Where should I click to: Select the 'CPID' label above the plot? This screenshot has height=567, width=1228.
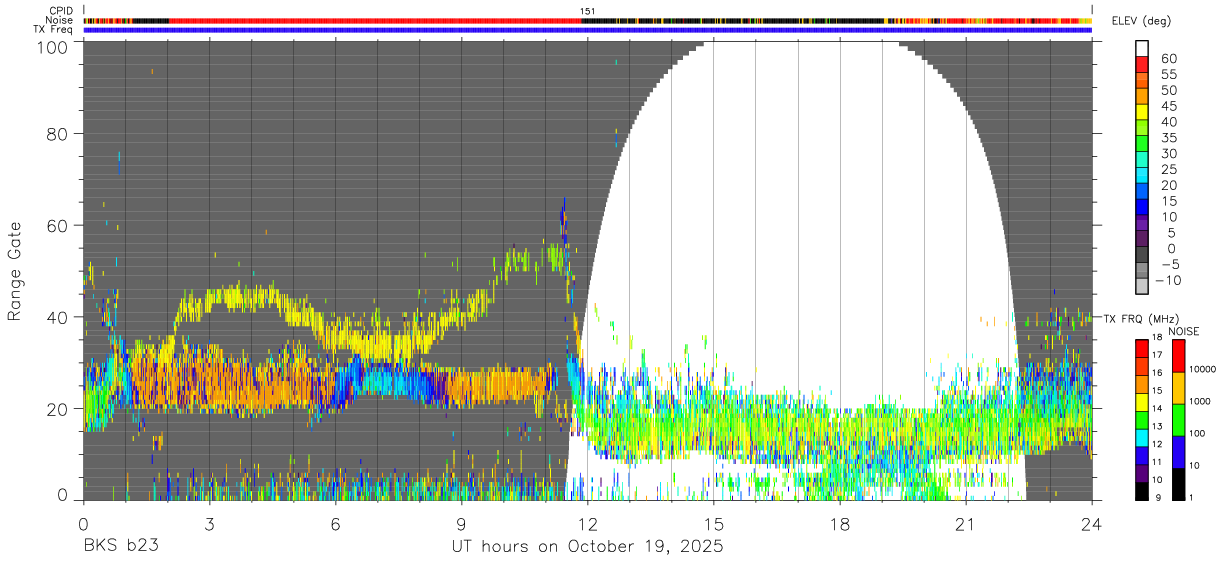point(60,11)
